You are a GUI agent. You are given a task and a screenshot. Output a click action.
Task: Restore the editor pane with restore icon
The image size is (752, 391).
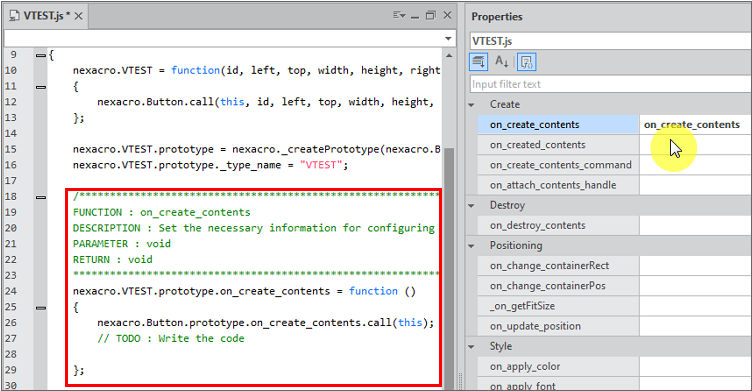point(431,15)
